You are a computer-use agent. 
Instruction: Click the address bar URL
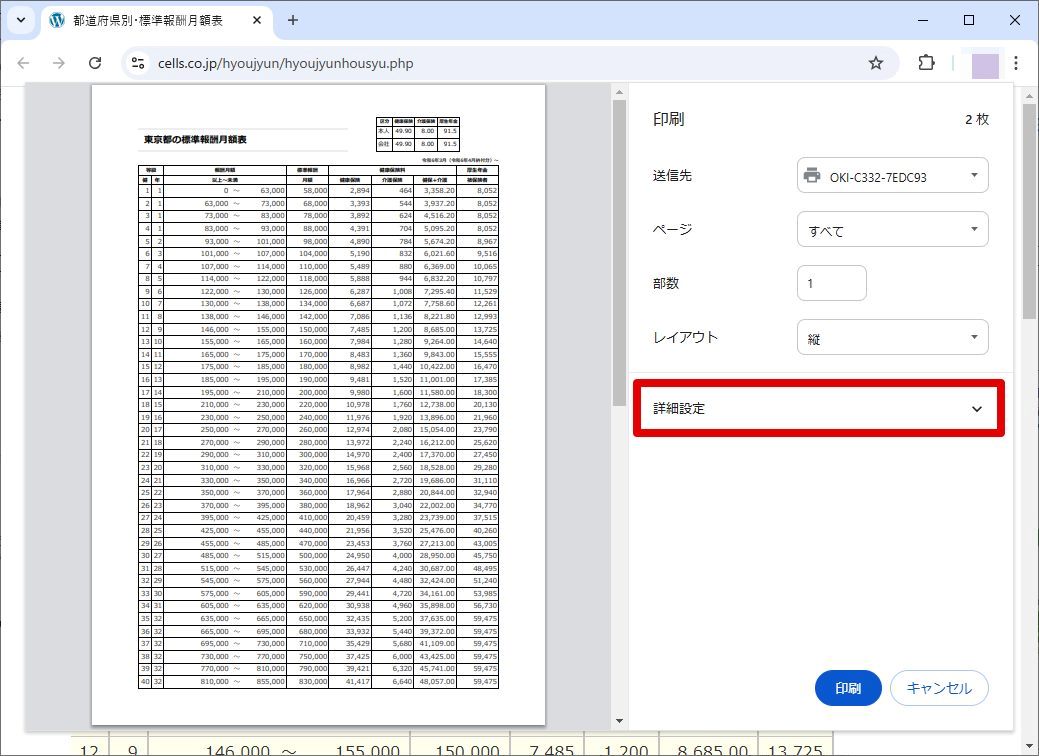tap(286, 64)
